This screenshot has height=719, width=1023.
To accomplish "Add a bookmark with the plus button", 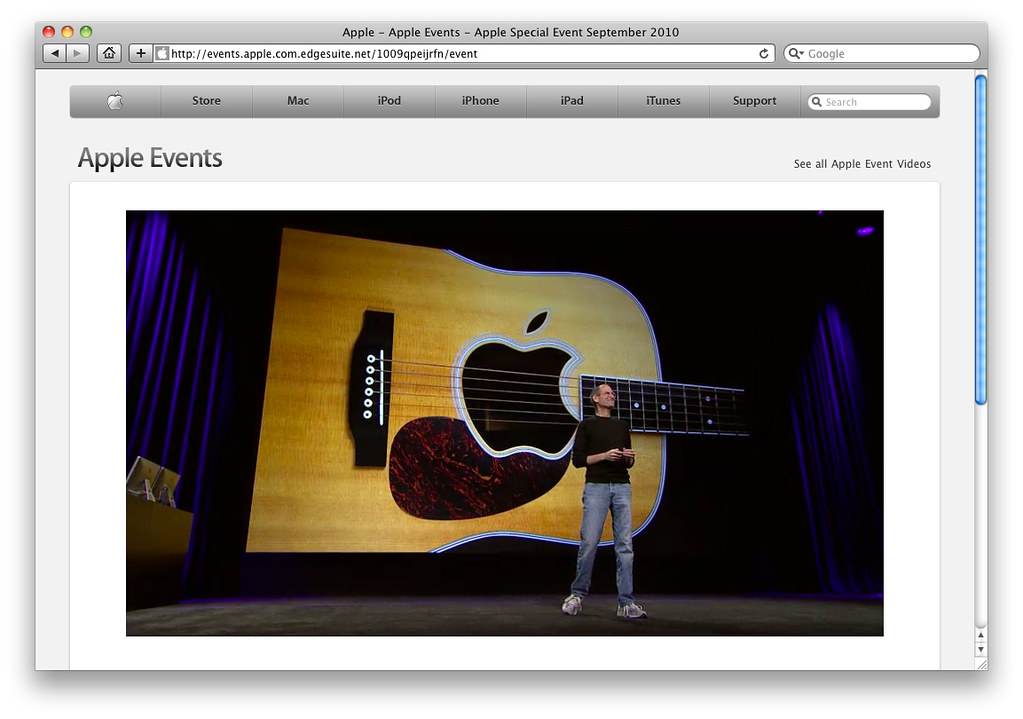I will [140, 54].
